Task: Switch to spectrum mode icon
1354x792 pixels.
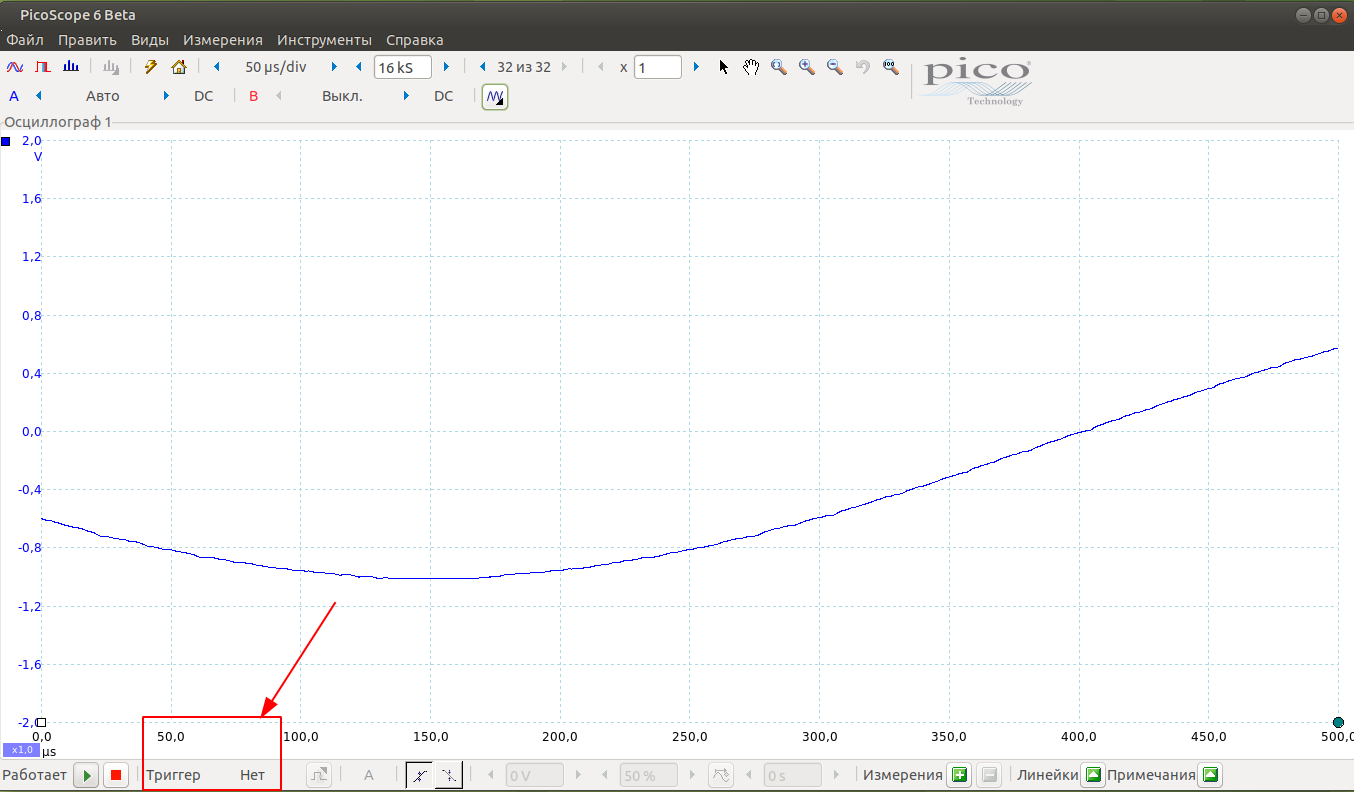Action: [71, 67]
